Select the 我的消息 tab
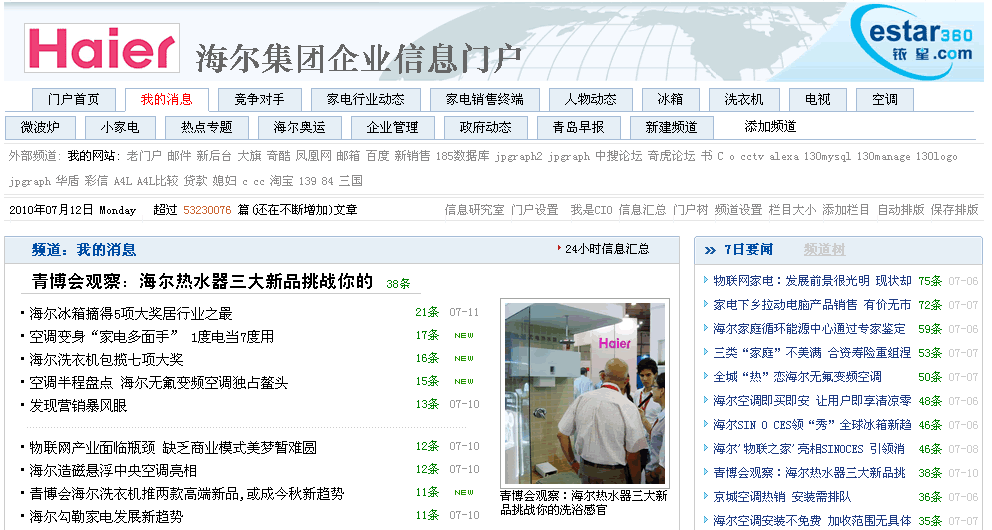This screenshot has height=530, width=992. click(x=166, y=99)
